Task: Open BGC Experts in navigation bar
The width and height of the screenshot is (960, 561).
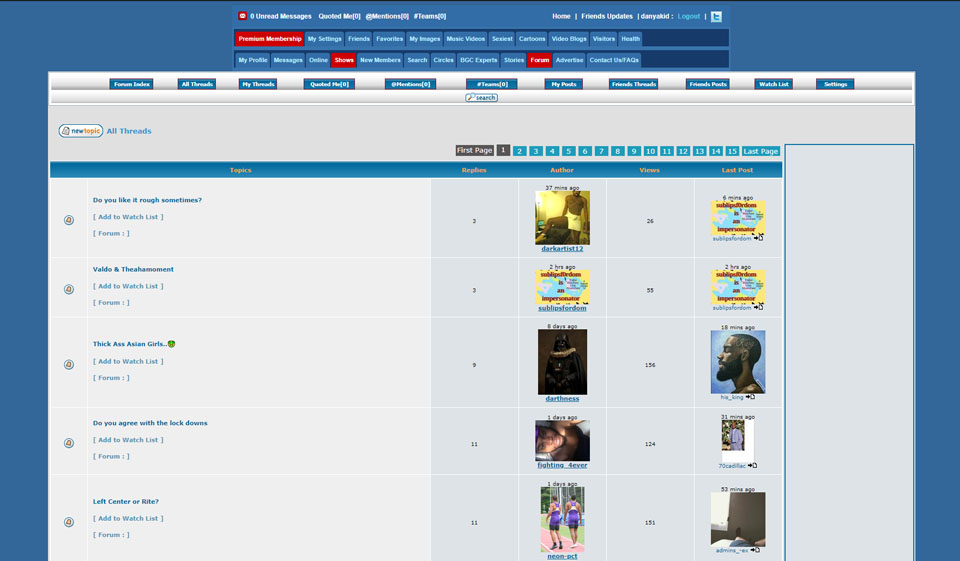Action: coord(478,60)
